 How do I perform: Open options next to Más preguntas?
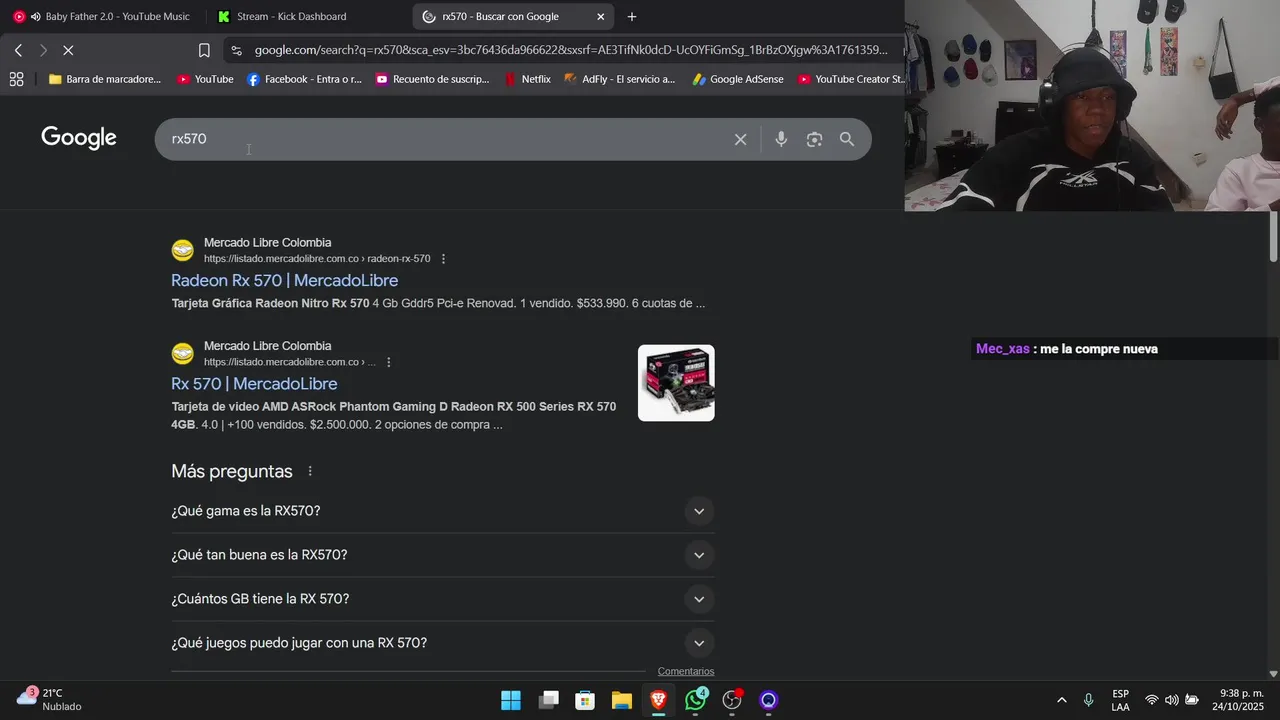(x=310, y=471)
